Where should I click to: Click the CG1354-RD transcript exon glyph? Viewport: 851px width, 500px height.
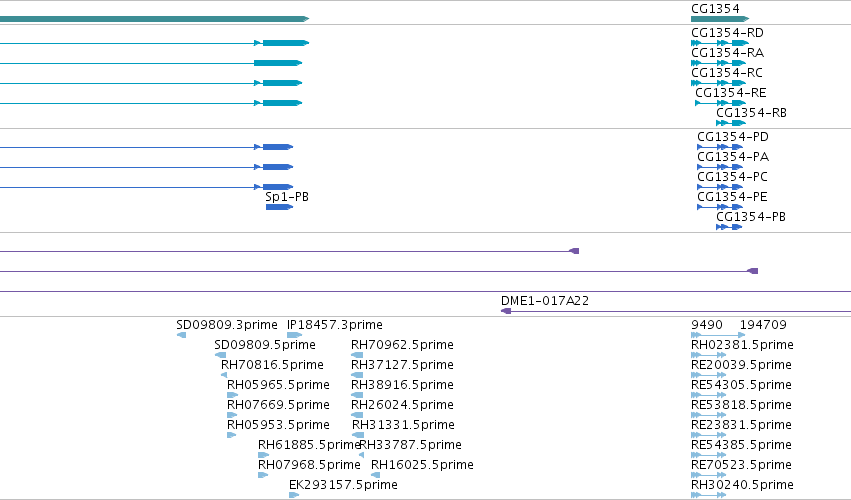click(720, 43)
